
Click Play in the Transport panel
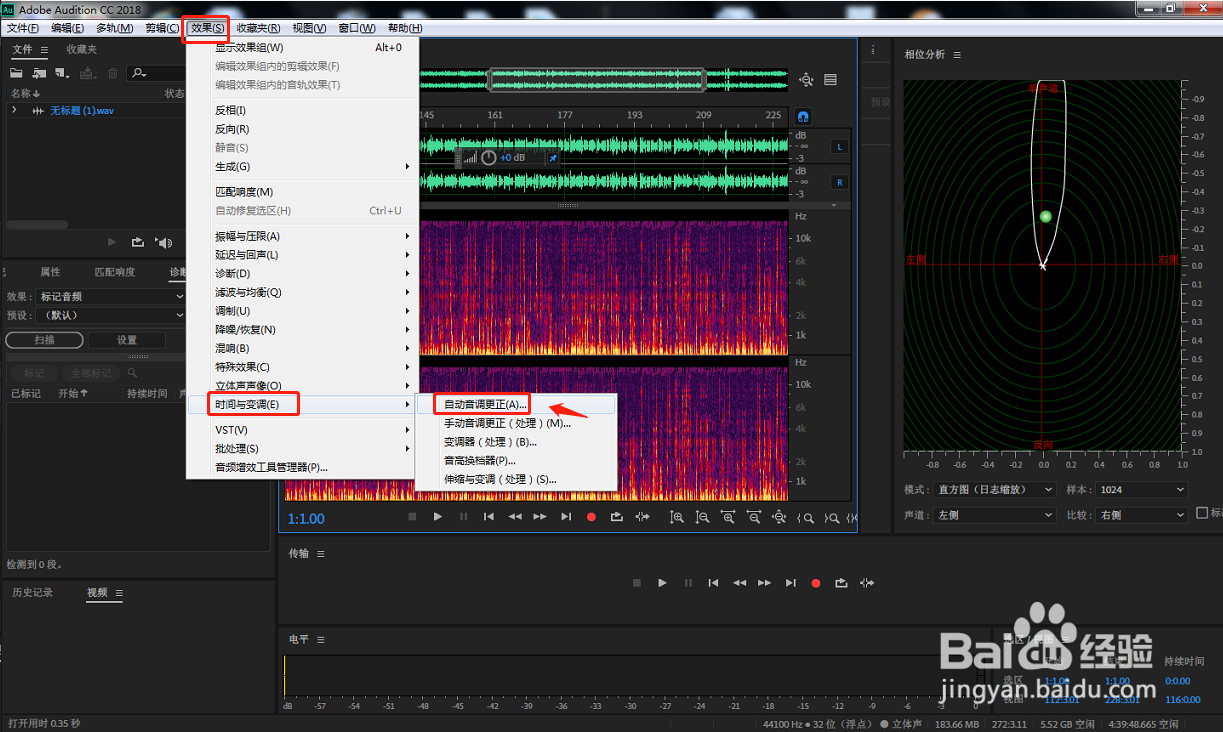[662, 583]
